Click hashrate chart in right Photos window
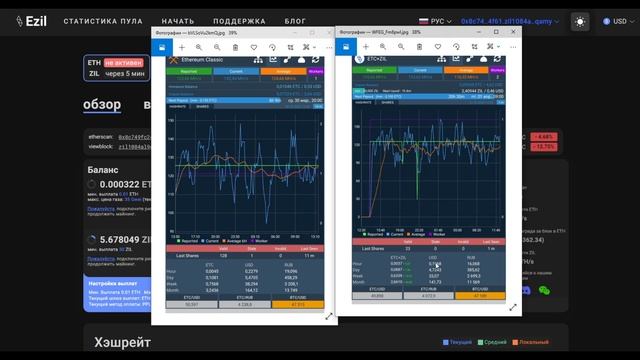 (x=429, y=169)
